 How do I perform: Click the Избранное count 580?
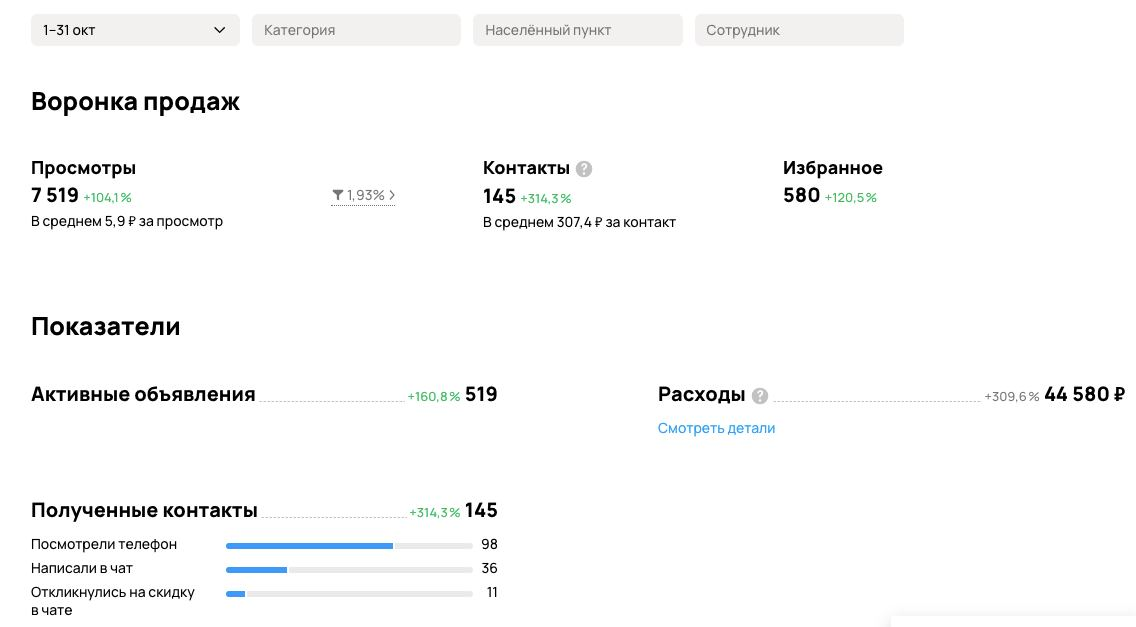[801, 196]
